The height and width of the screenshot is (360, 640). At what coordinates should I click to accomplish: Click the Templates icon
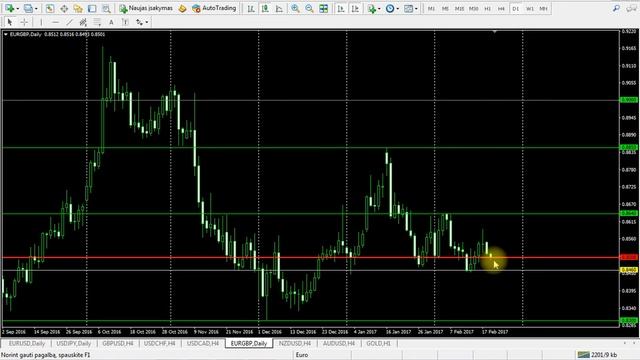(x=408, y=8)
